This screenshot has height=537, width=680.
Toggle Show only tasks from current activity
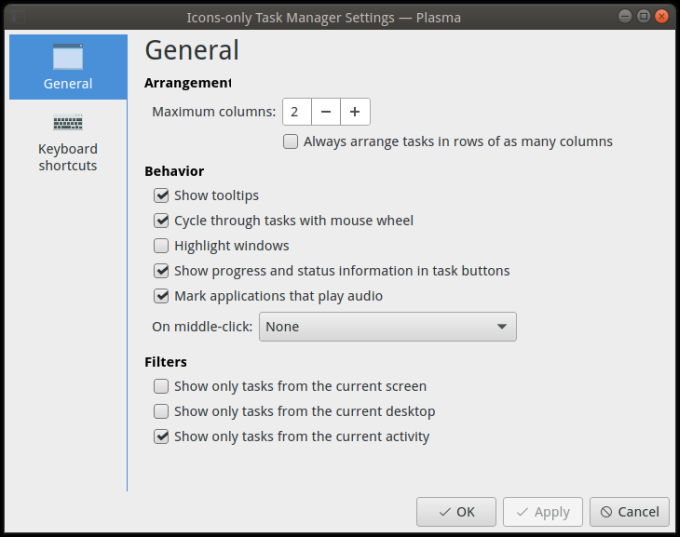(161, 436)
